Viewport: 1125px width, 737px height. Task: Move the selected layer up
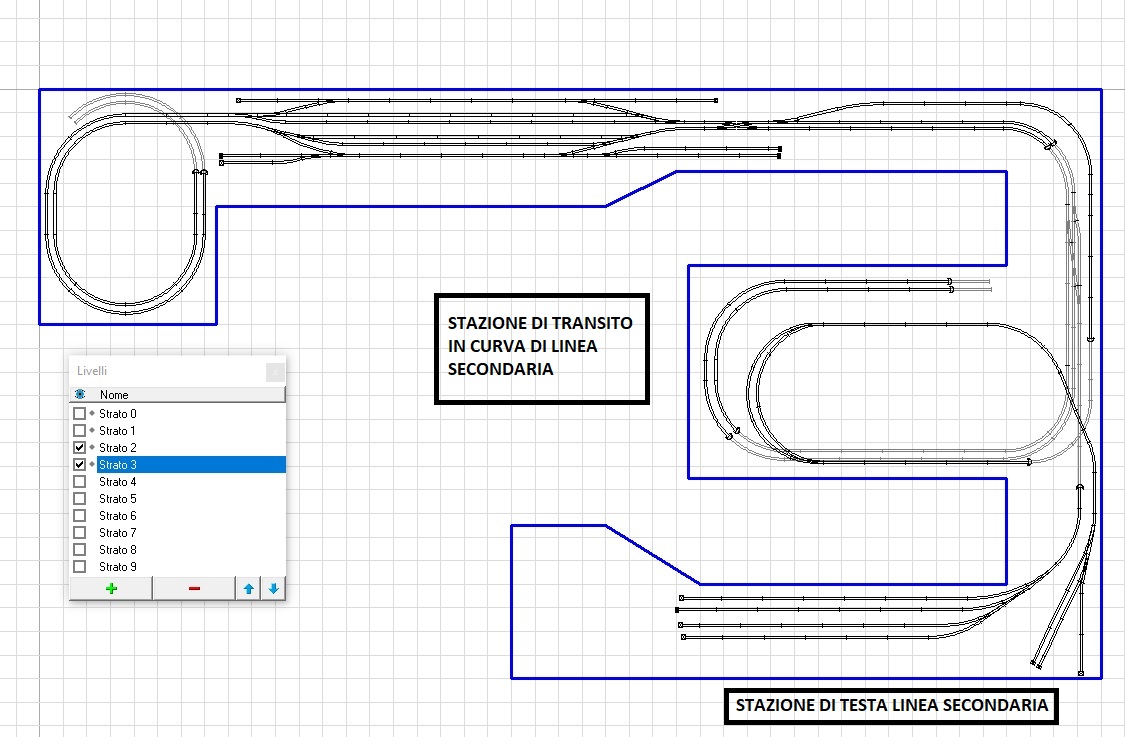248,588
